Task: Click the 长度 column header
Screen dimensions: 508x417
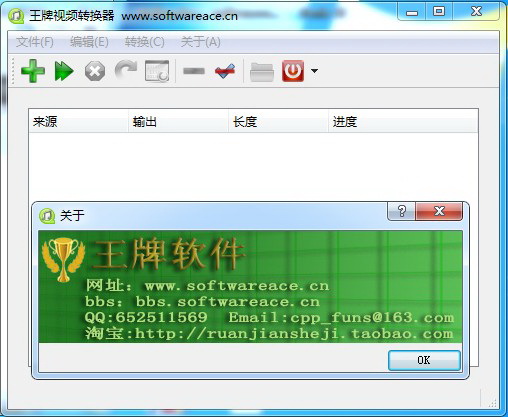Action: tap(278, 121)
